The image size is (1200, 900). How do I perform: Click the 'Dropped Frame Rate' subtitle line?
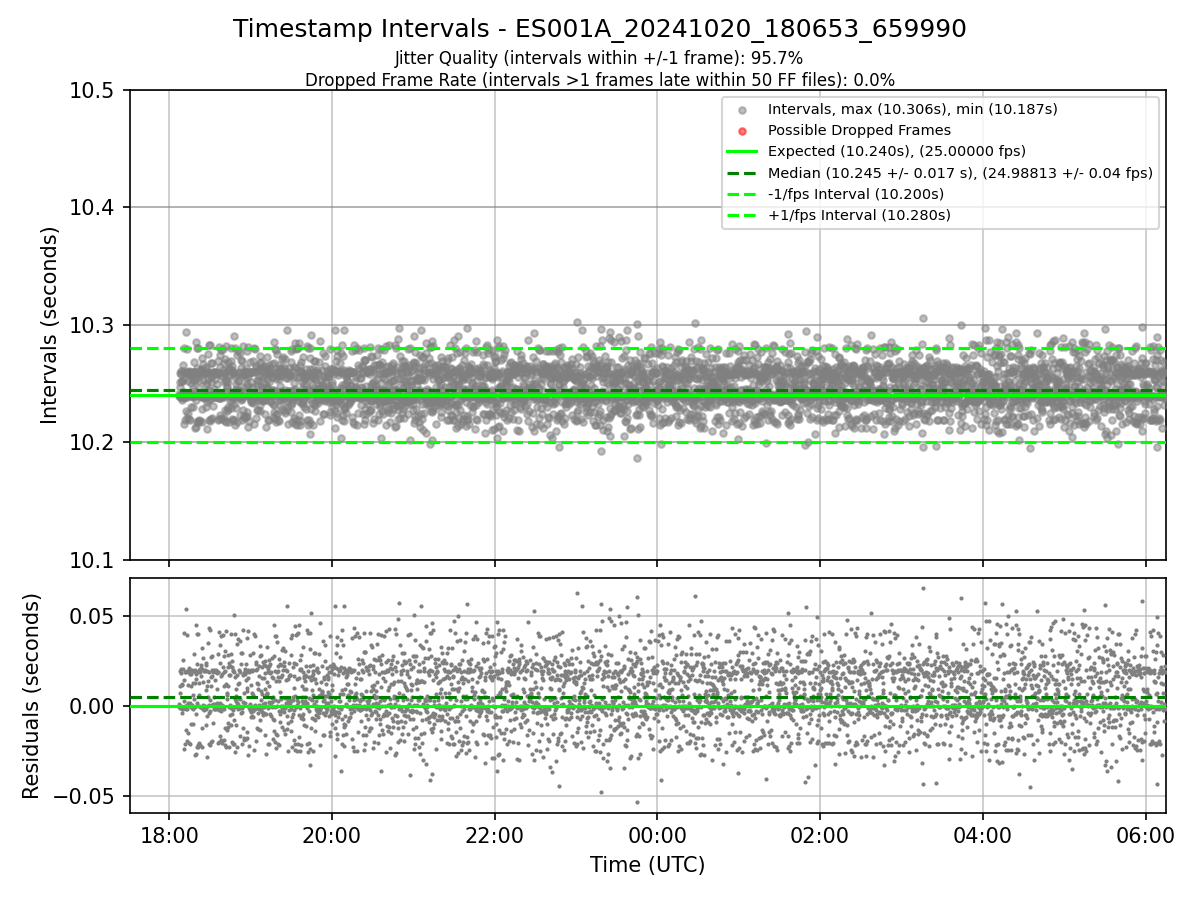600,80
